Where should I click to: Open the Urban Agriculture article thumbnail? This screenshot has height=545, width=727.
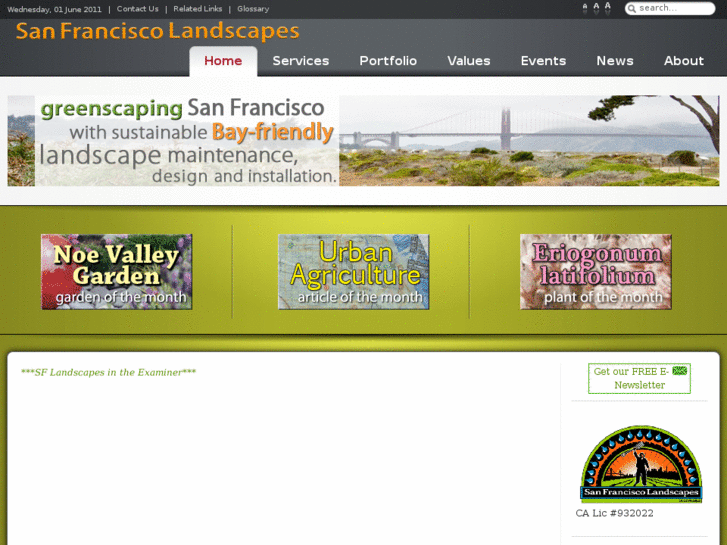pyautogui.click(x=353, y=272)
